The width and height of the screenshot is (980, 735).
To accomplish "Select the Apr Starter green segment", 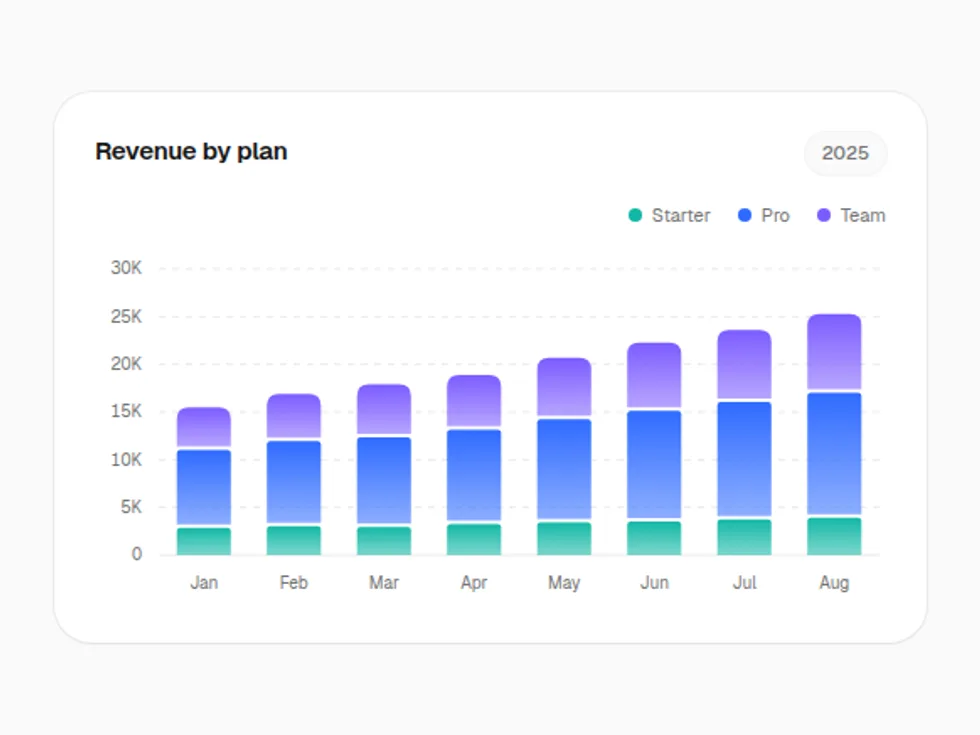I will point(474,539).
